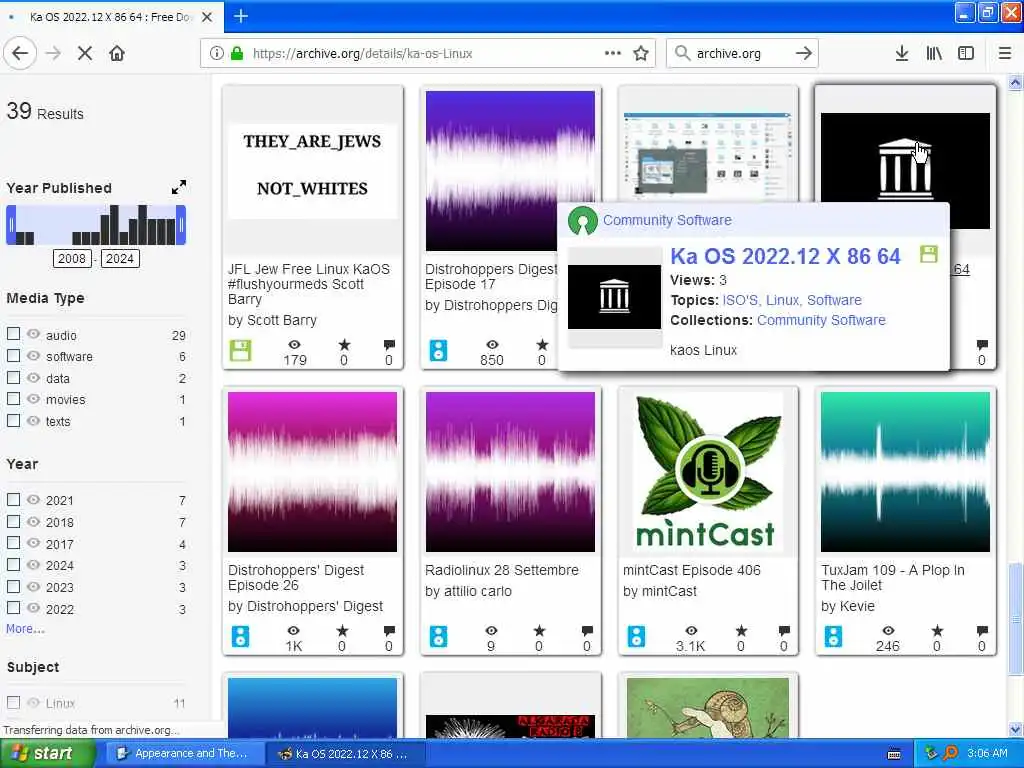This screenshot has width=1024, height=768.
Task: Show only audio via its eye icon
Action: pos(33,334)
